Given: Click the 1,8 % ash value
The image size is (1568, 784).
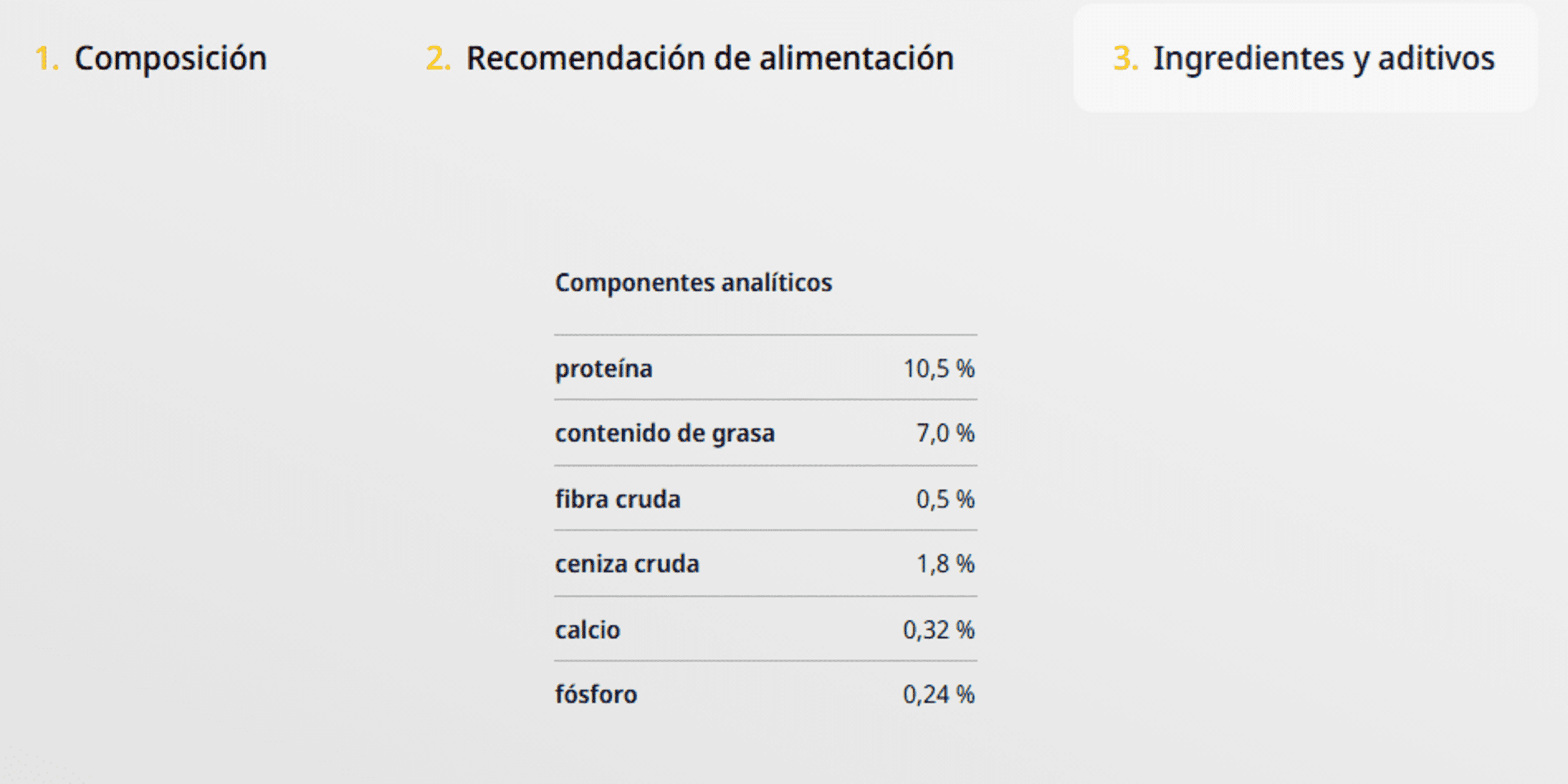Looking at the screenshot, I should 945,563.
